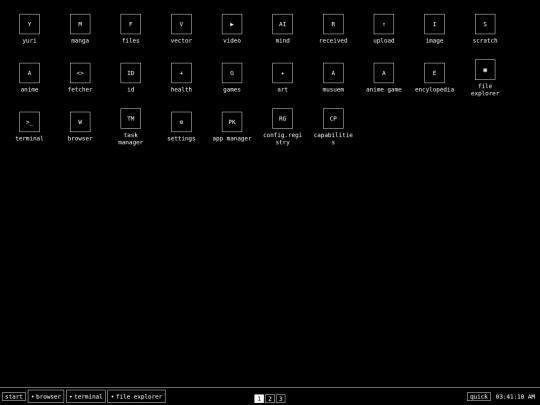This screenshot has width=540, height=405.
Task: Switch to terminal in the taskbar
Action: [x=86, y=396]
